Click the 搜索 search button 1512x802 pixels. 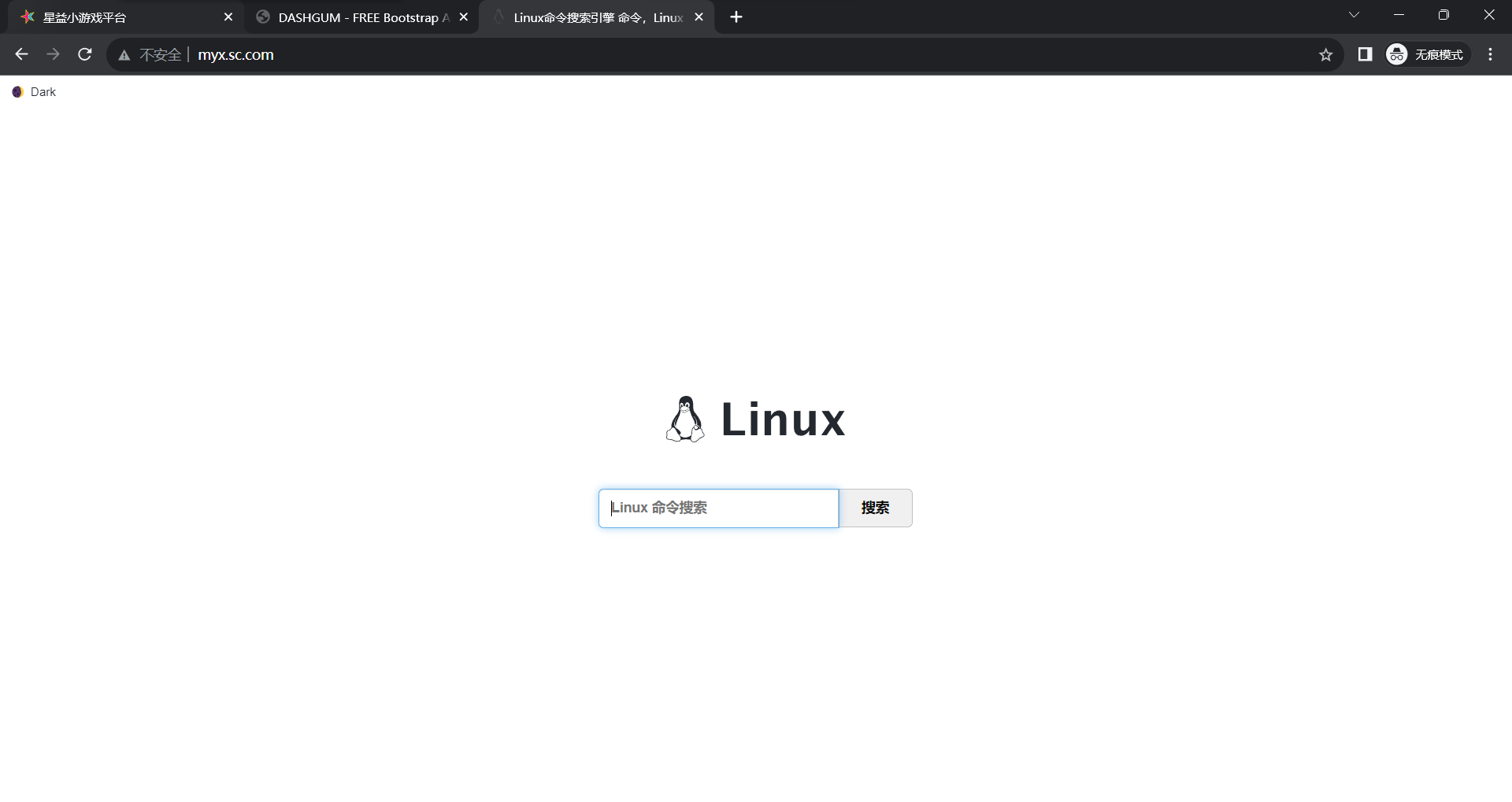pos(875,508)
